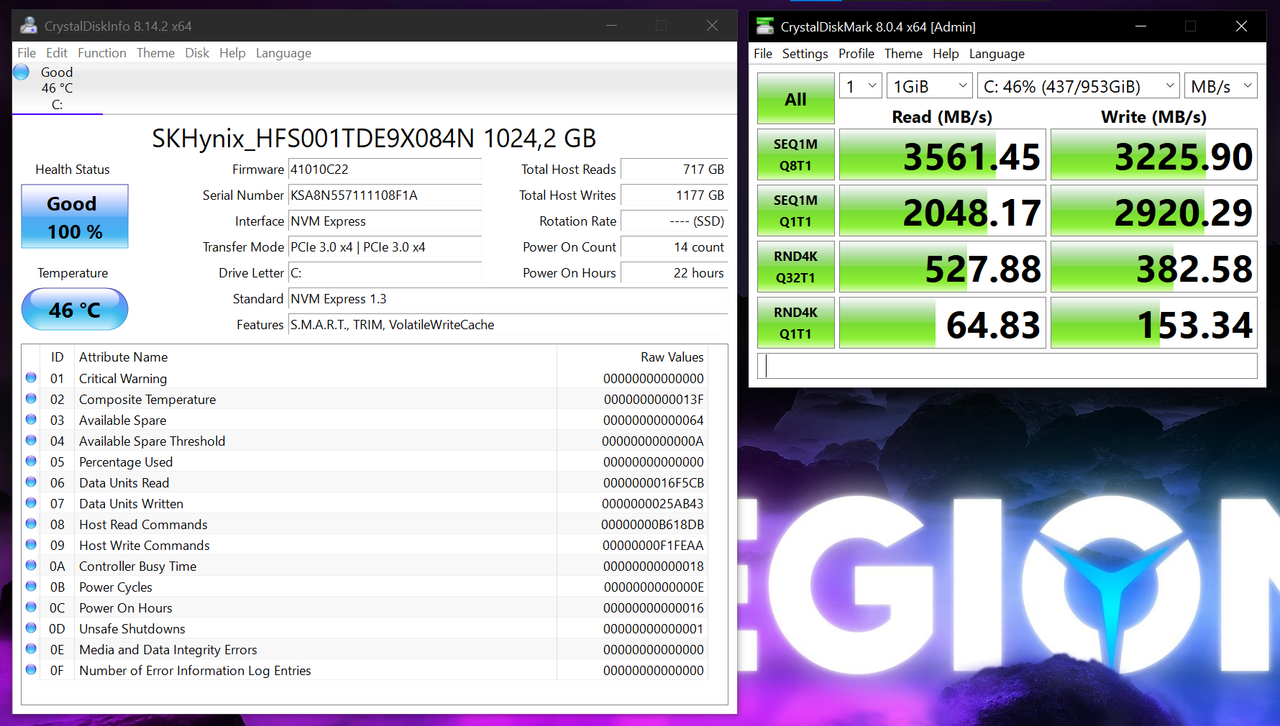
Task: Click the blue status dot beside Critical Warning attribute
Action: tap(31, 378)
